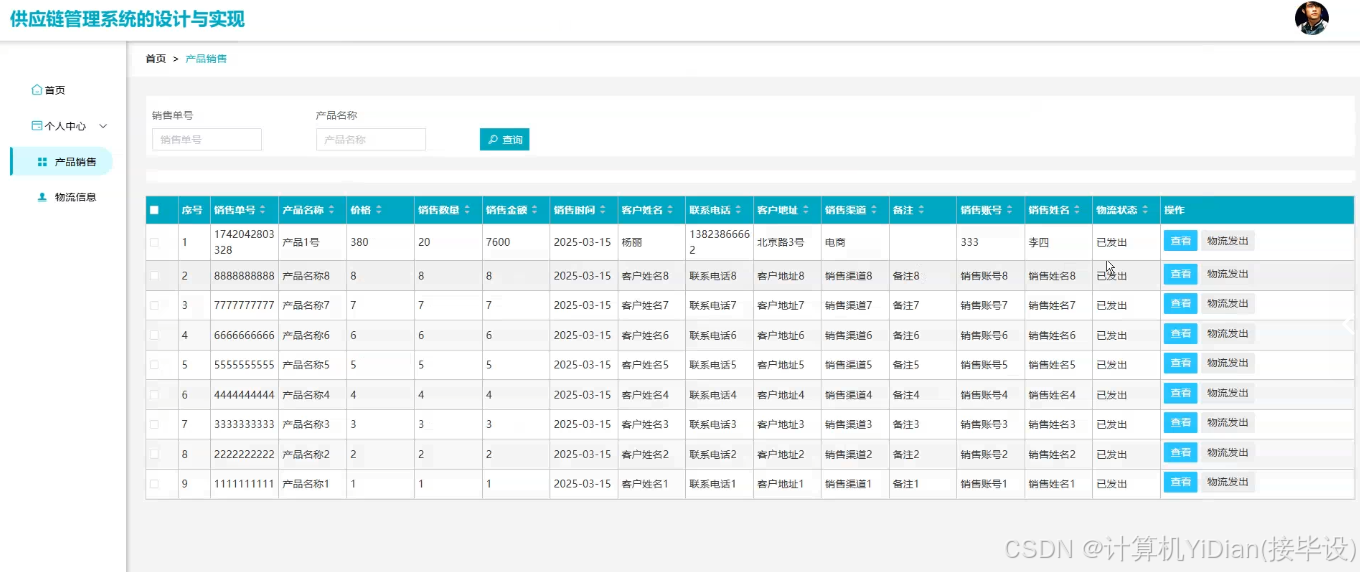Expand the 个人中心 chevron arrow
The width and height of the screenshot is (1360, 572).
[x=103, y=126]
